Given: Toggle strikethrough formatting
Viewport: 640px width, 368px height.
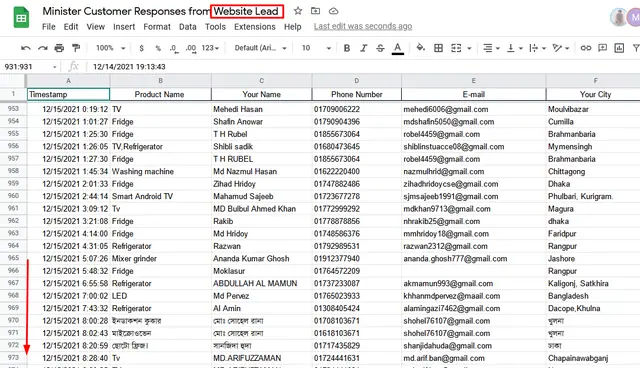Looking at the screenshot, I should (380, 48).
